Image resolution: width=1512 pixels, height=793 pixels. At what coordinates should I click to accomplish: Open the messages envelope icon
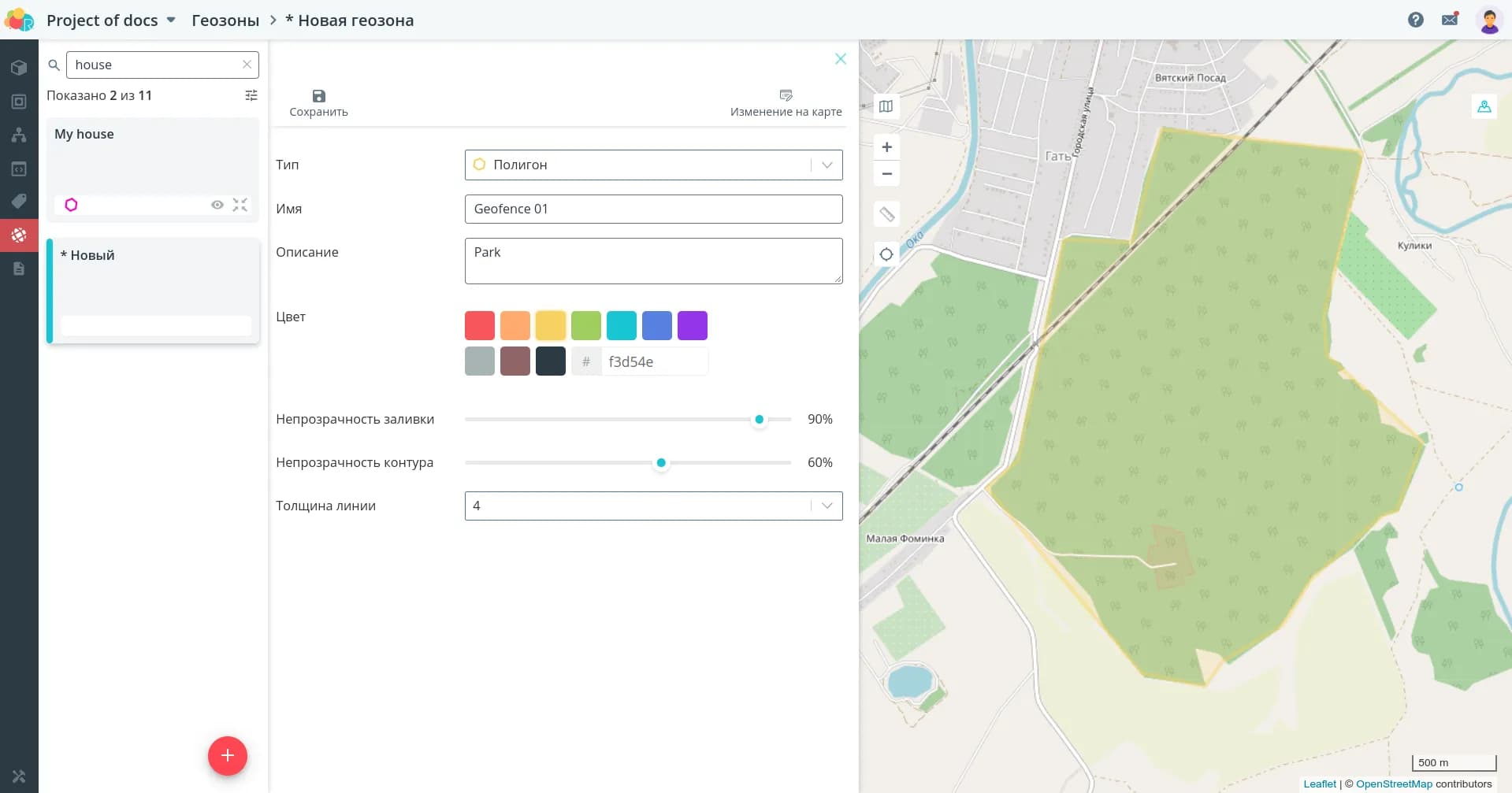click(1450, 20)
